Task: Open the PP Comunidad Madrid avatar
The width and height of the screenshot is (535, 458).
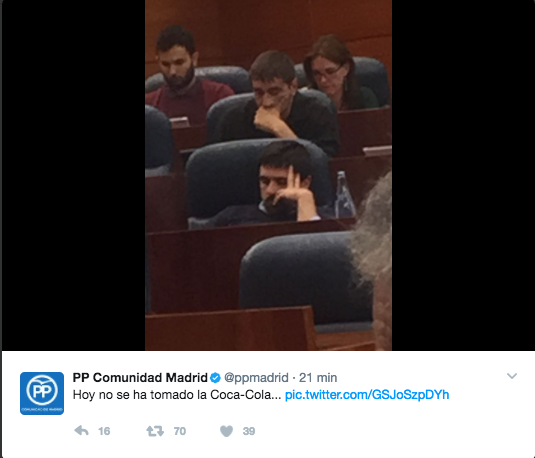Action: pyautogui.click(x=42, y=393)
